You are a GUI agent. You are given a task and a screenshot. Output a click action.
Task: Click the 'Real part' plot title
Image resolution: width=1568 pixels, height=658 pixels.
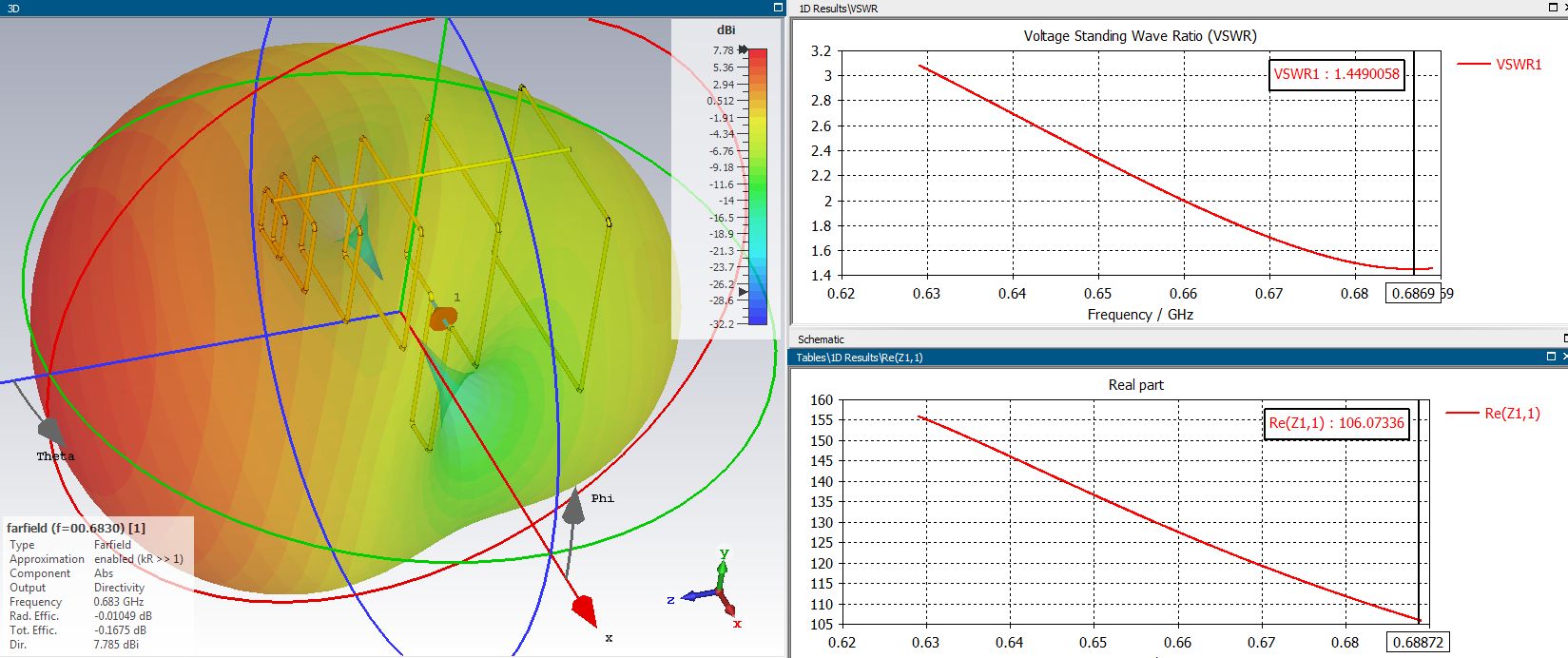pyautogui.click(x=1136, y=385)
